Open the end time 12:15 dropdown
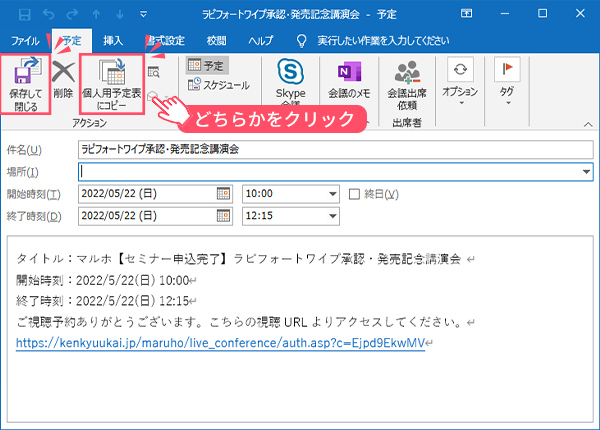This screenshot has height=430, width=600. (333, 216)
